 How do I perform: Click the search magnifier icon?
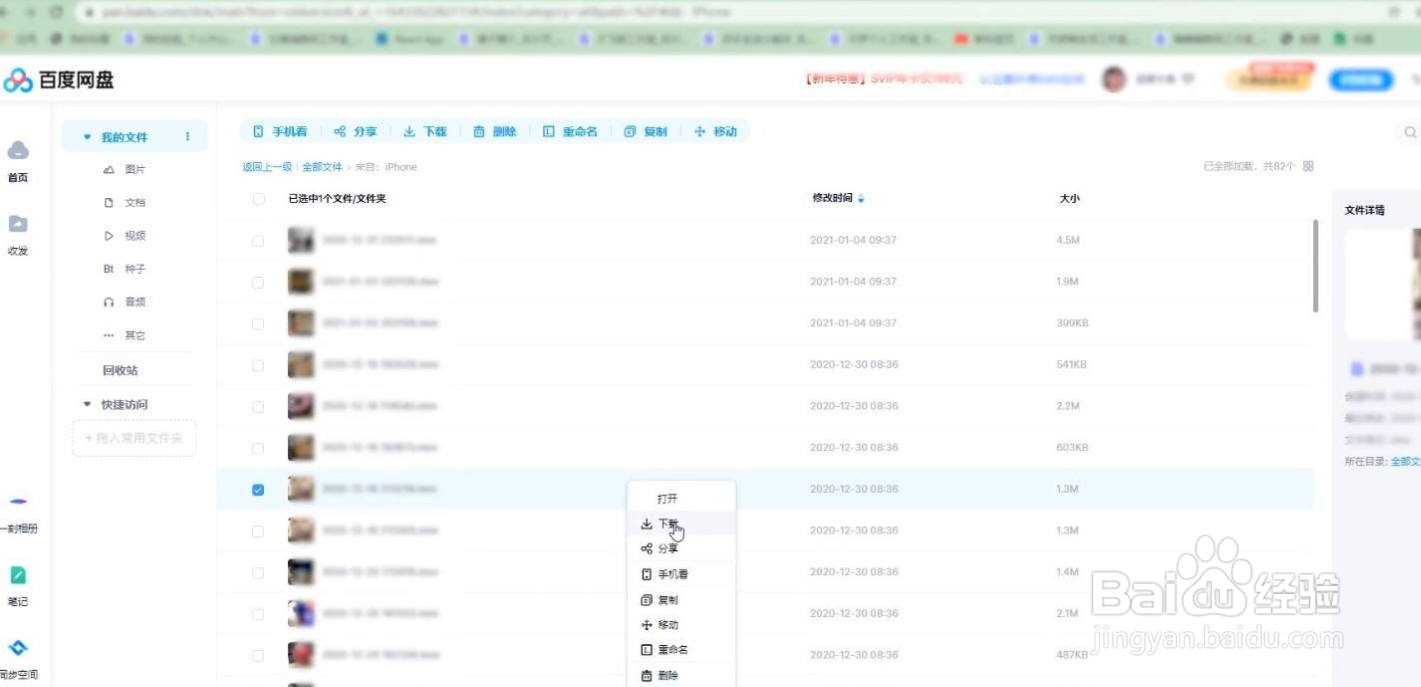pyautogui.click(x=1409, y=131)
